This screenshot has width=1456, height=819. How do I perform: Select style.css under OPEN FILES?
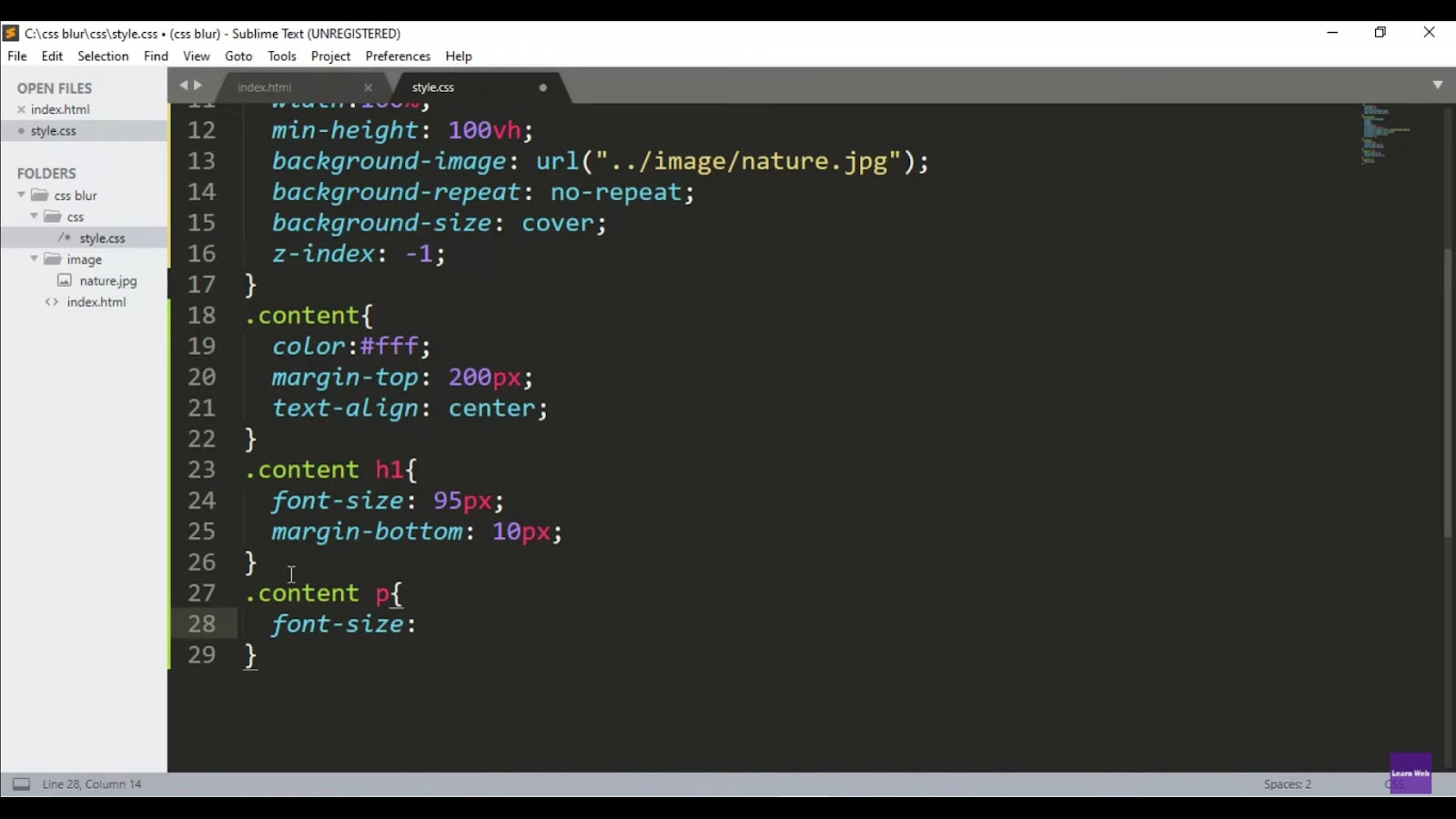pyautogui.click(x=53, y=130)
